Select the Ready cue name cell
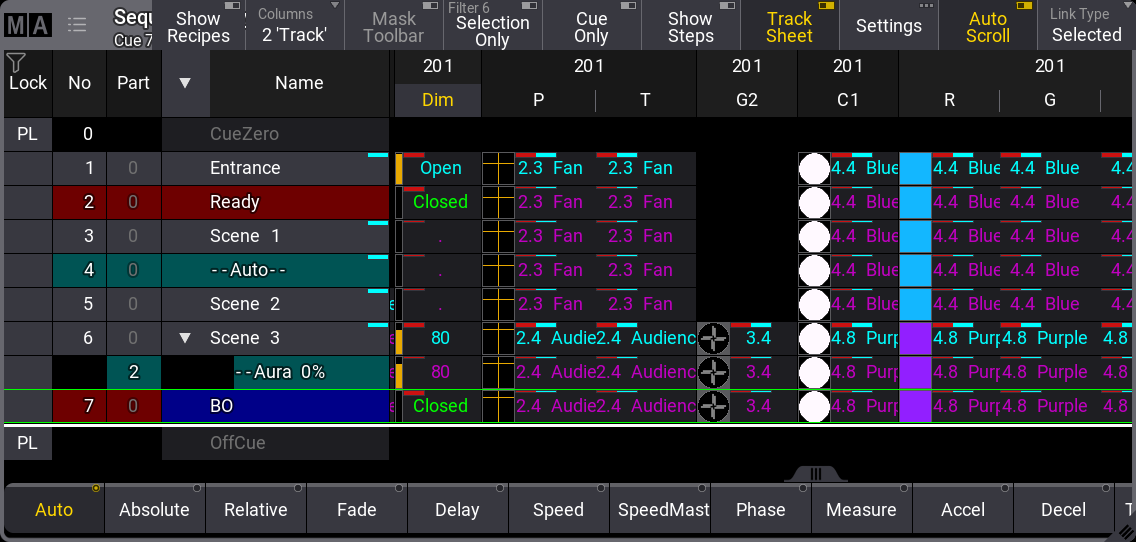 [x=275, y=202]
